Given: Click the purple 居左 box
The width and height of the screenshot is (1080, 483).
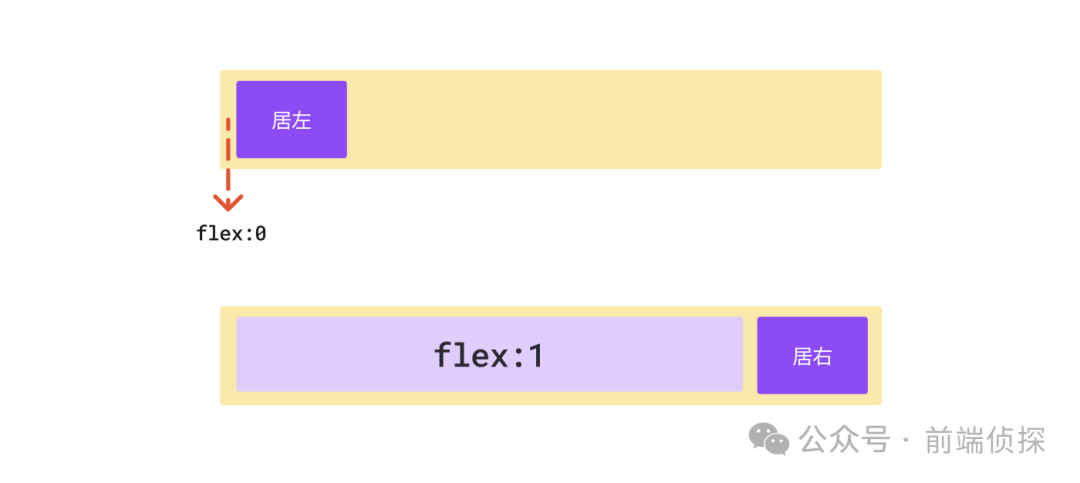Looking at the screenshot, I should click(291, 119).
